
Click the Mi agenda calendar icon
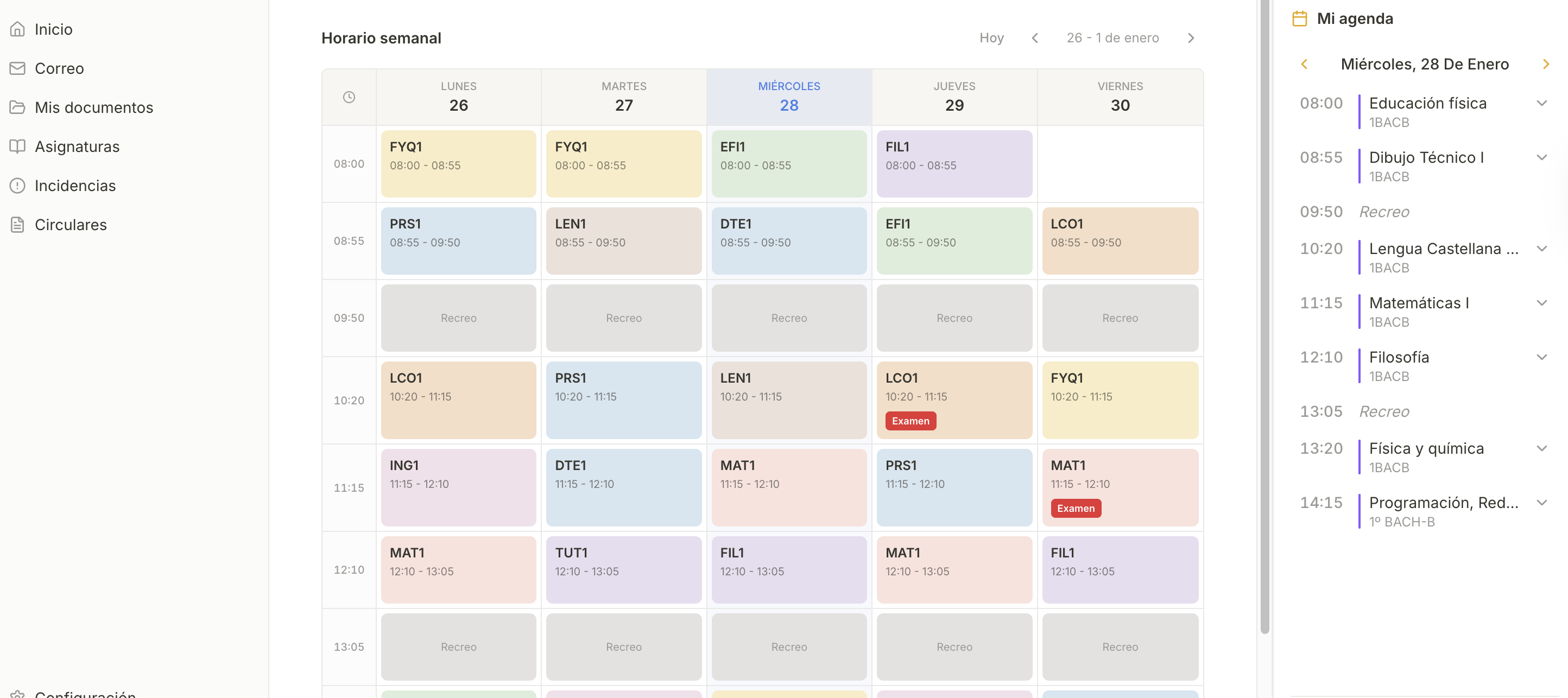coord(1300,19)
